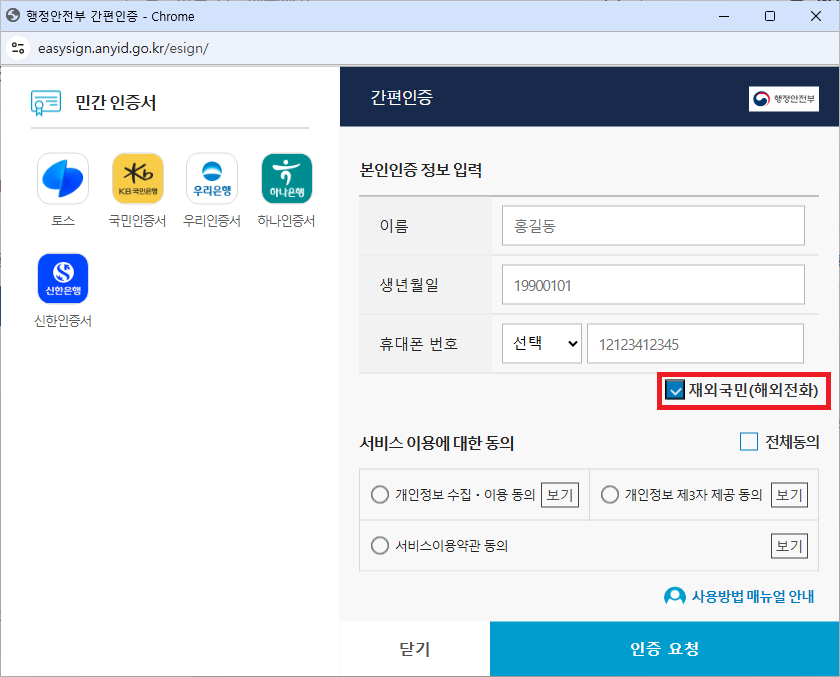Click the site info icon in address bar
Image resolution: width=840 pixels, height=677 pixels.
click(x=18, y=48)
